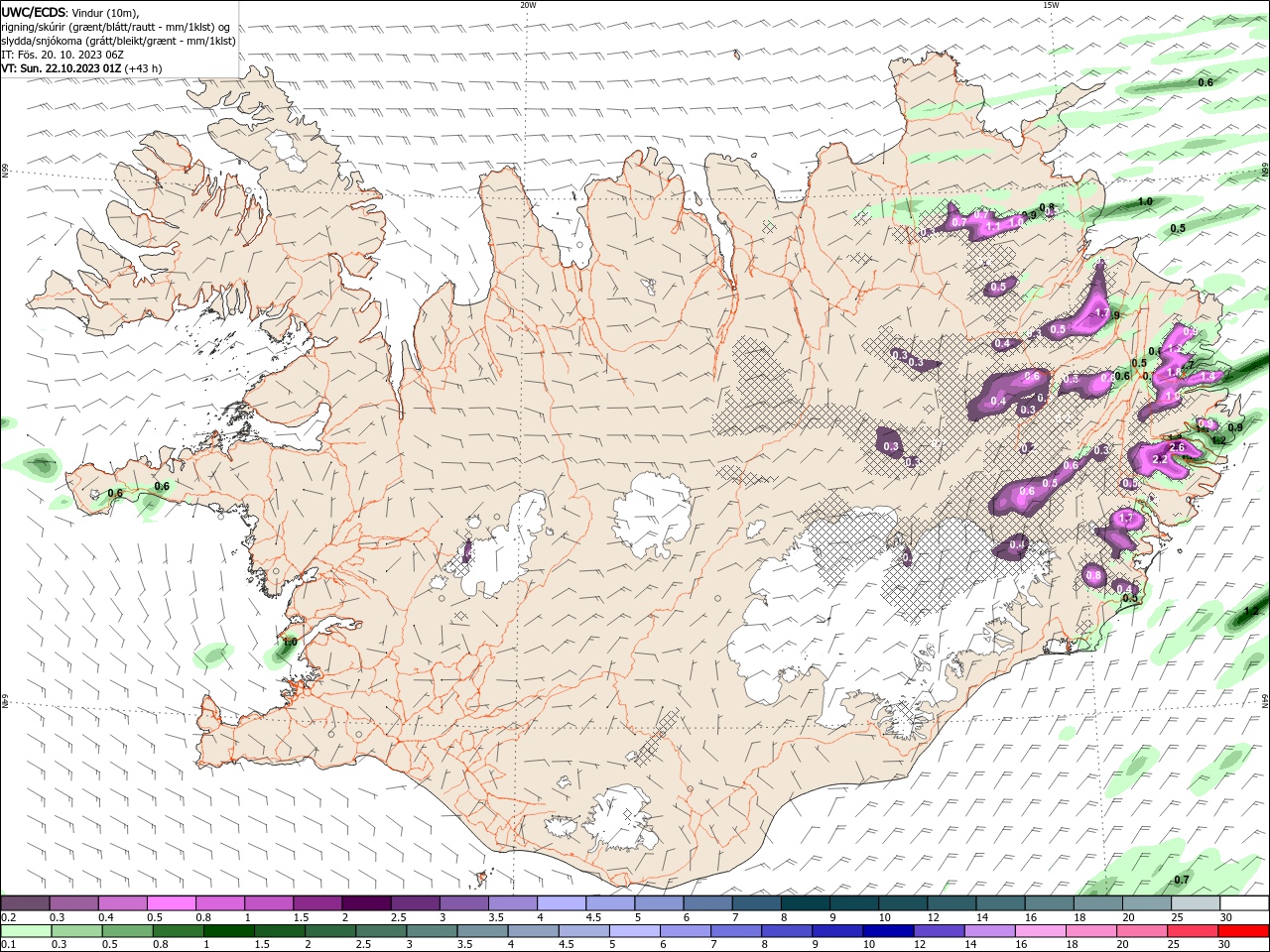Pick the periwinkle 4 snow legend swatch
Screen dimensions: 1270x952
point(562,903)
